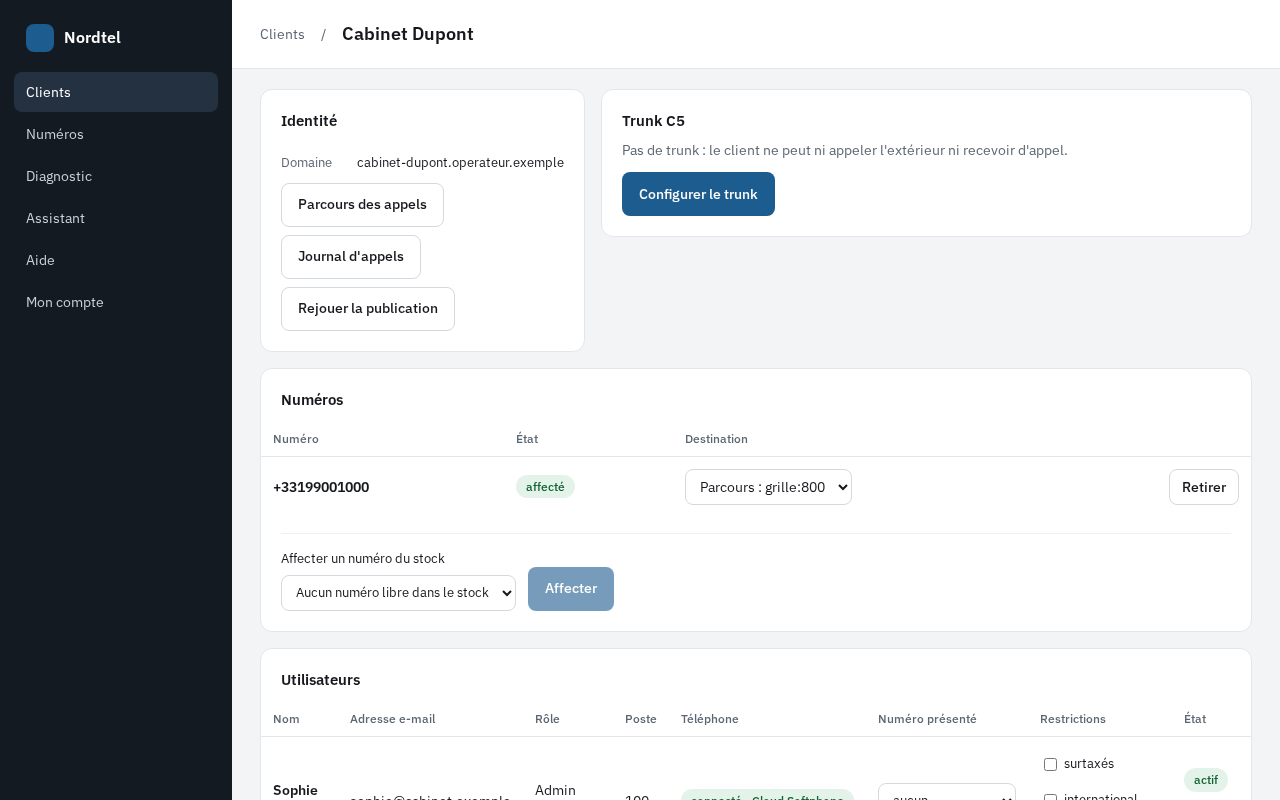Click Rejouer la publication

click(368, 309)
